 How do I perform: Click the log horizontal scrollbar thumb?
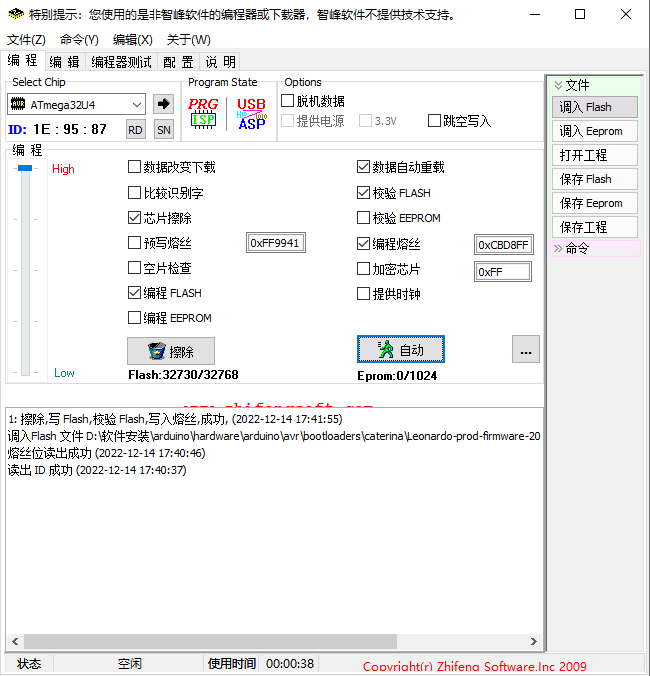[210, 641]
